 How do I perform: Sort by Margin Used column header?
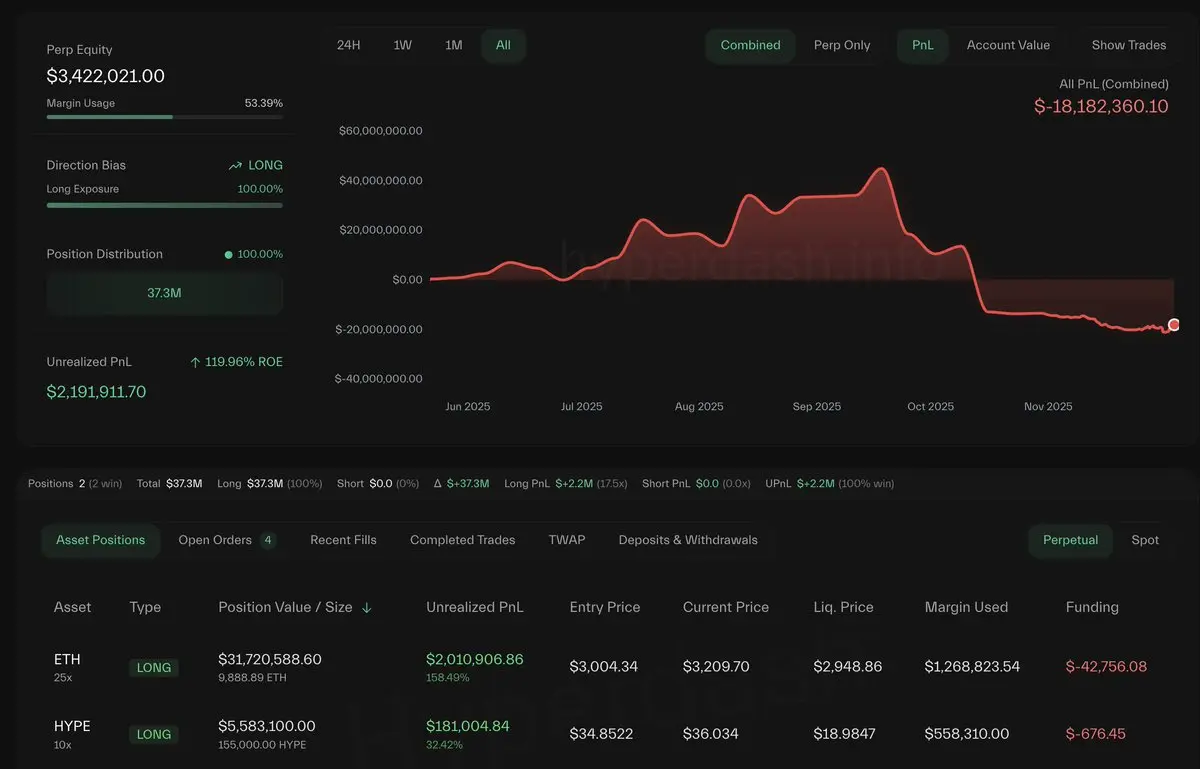[966, 607]
